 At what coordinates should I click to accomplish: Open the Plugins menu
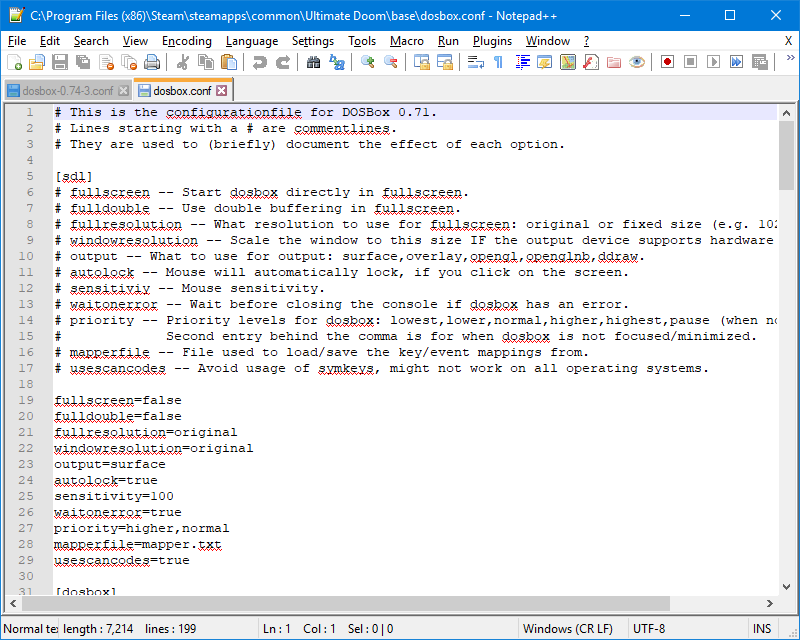[x=492, y=41]
